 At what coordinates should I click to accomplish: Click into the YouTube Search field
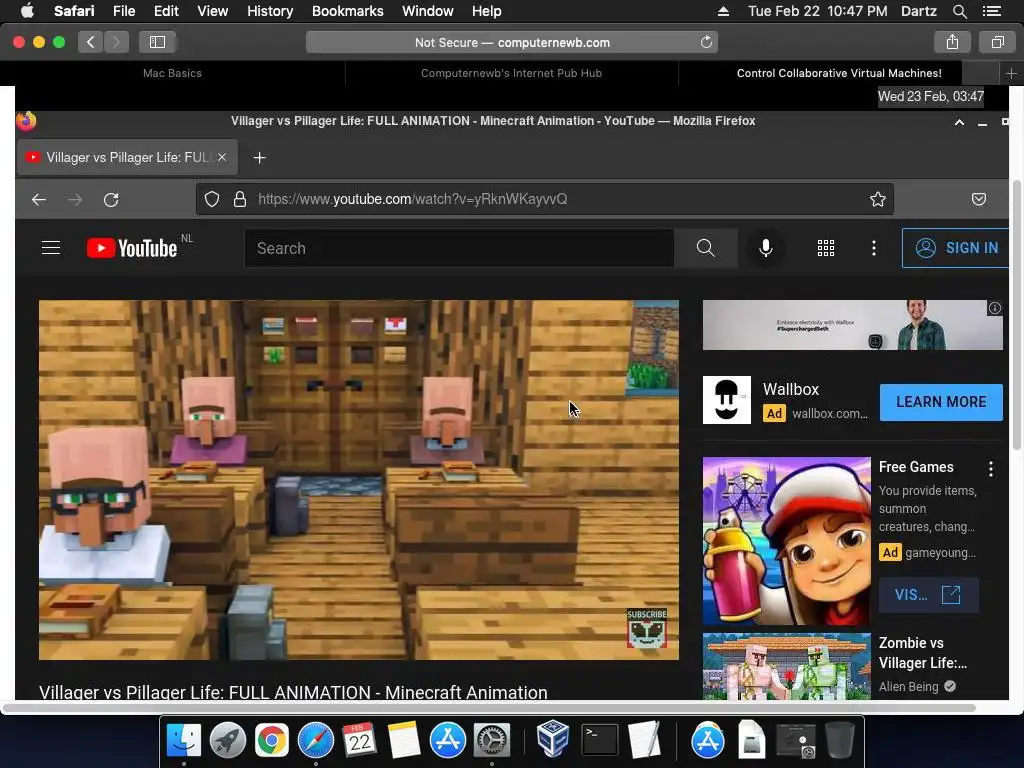coord(460,248)
